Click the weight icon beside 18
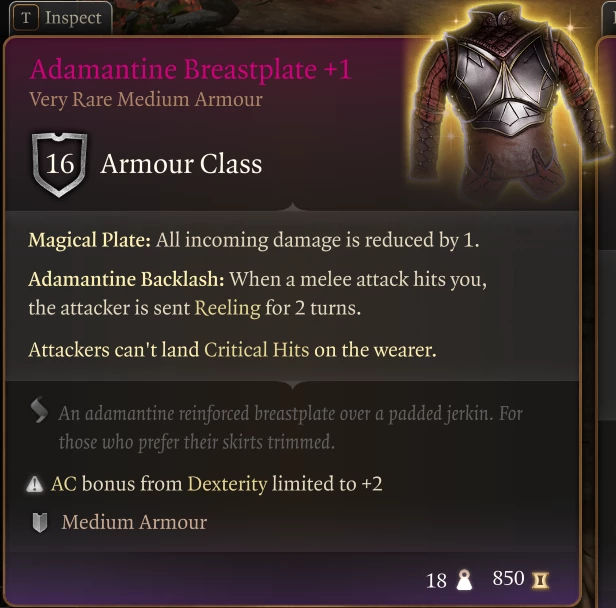Screen dimensions: 616x608 464,580
